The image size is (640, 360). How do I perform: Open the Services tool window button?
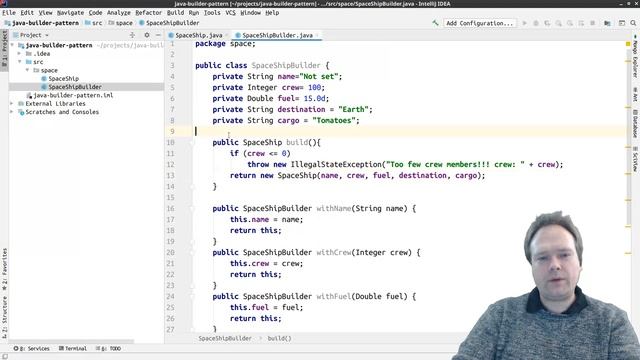pyautogui.click(x=32, y=349)
